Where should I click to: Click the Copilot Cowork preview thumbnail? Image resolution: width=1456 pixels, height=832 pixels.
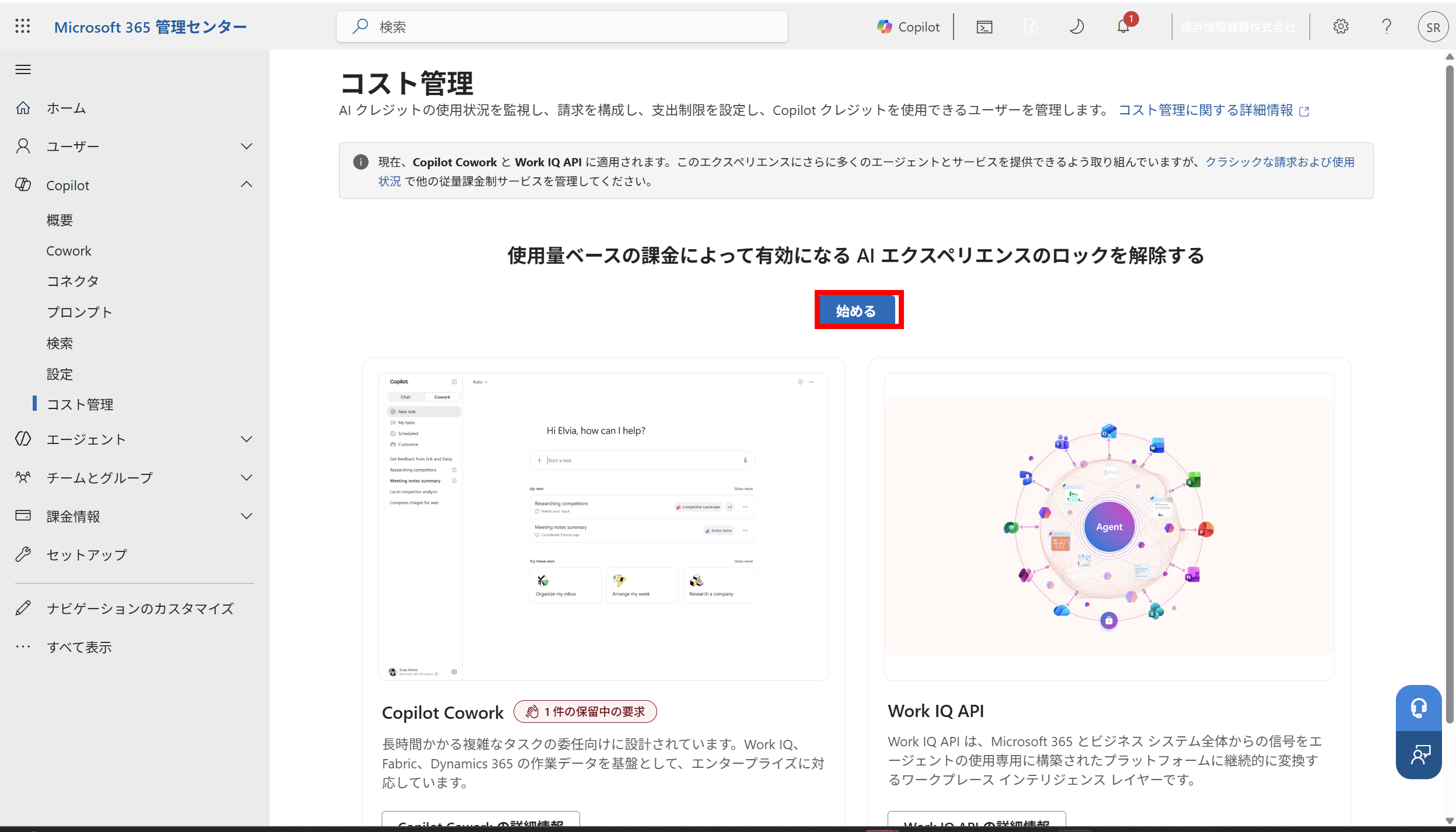click(603, 526)
